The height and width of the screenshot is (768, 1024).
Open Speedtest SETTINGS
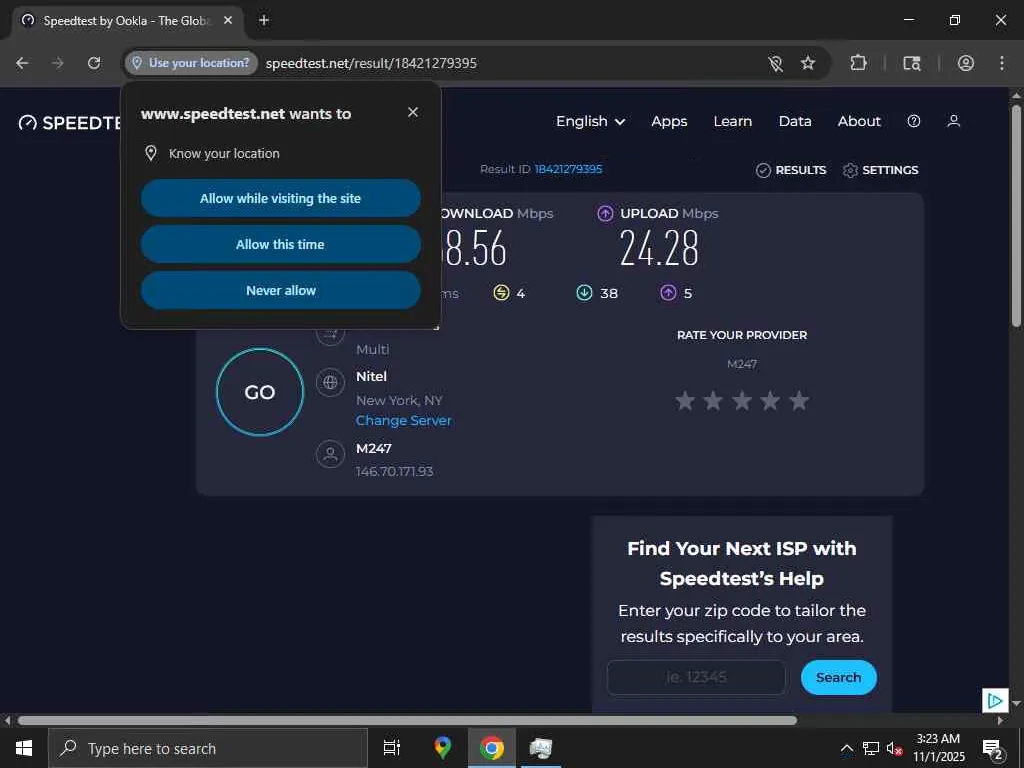(880, 170)
